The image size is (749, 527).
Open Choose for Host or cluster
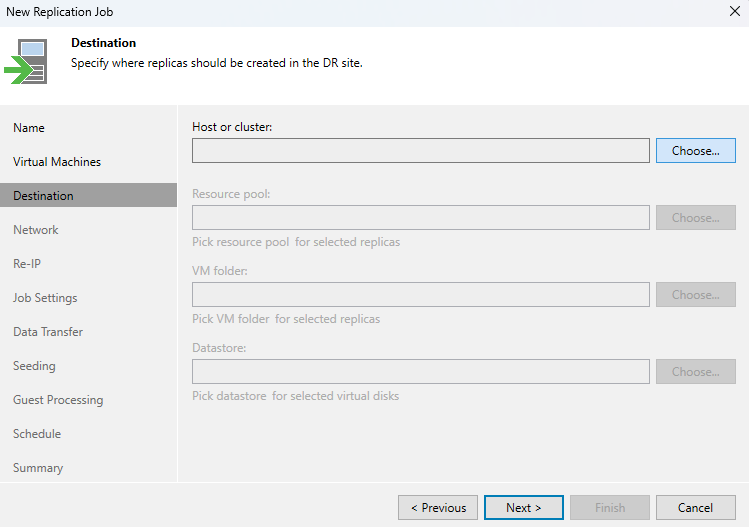pyautogui.click(x=696, y=151)
